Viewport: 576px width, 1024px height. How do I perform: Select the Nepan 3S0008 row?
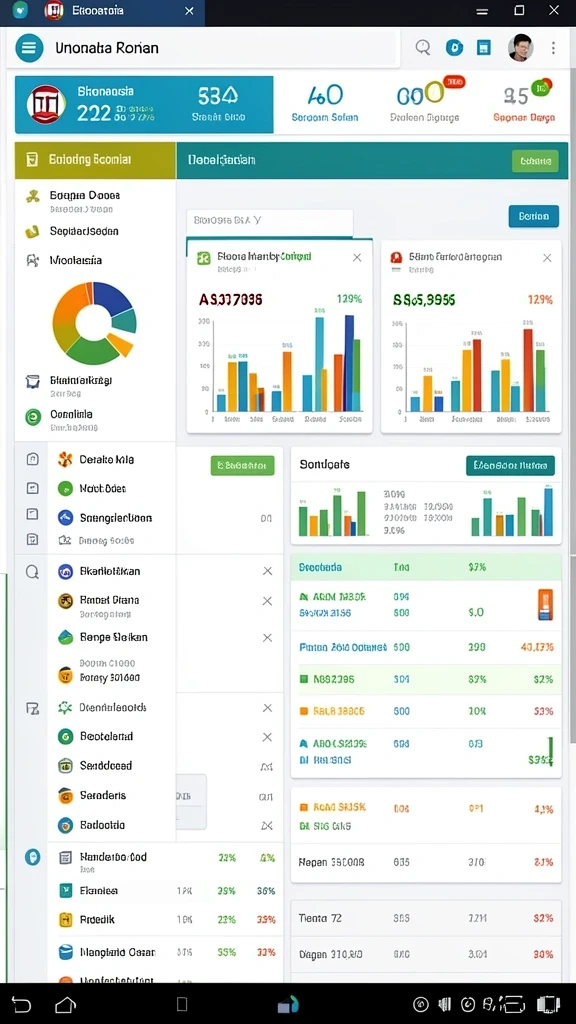(426, 863)
